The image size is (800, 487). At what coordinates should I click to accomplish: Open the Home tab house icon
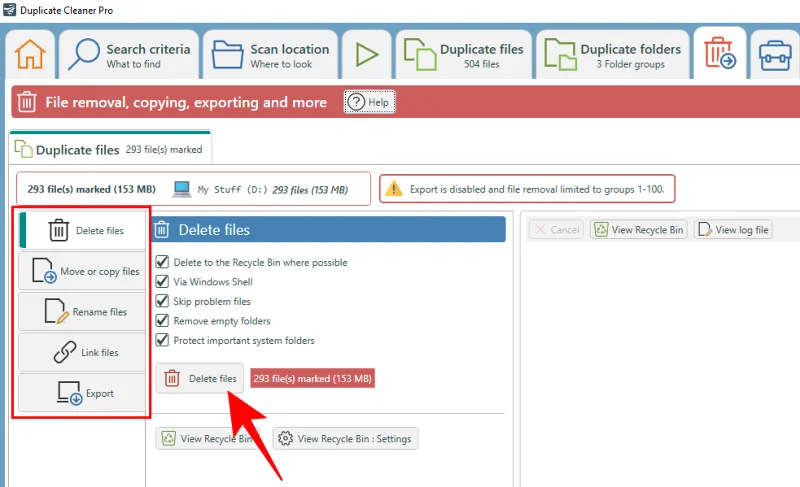pos(30,54)
